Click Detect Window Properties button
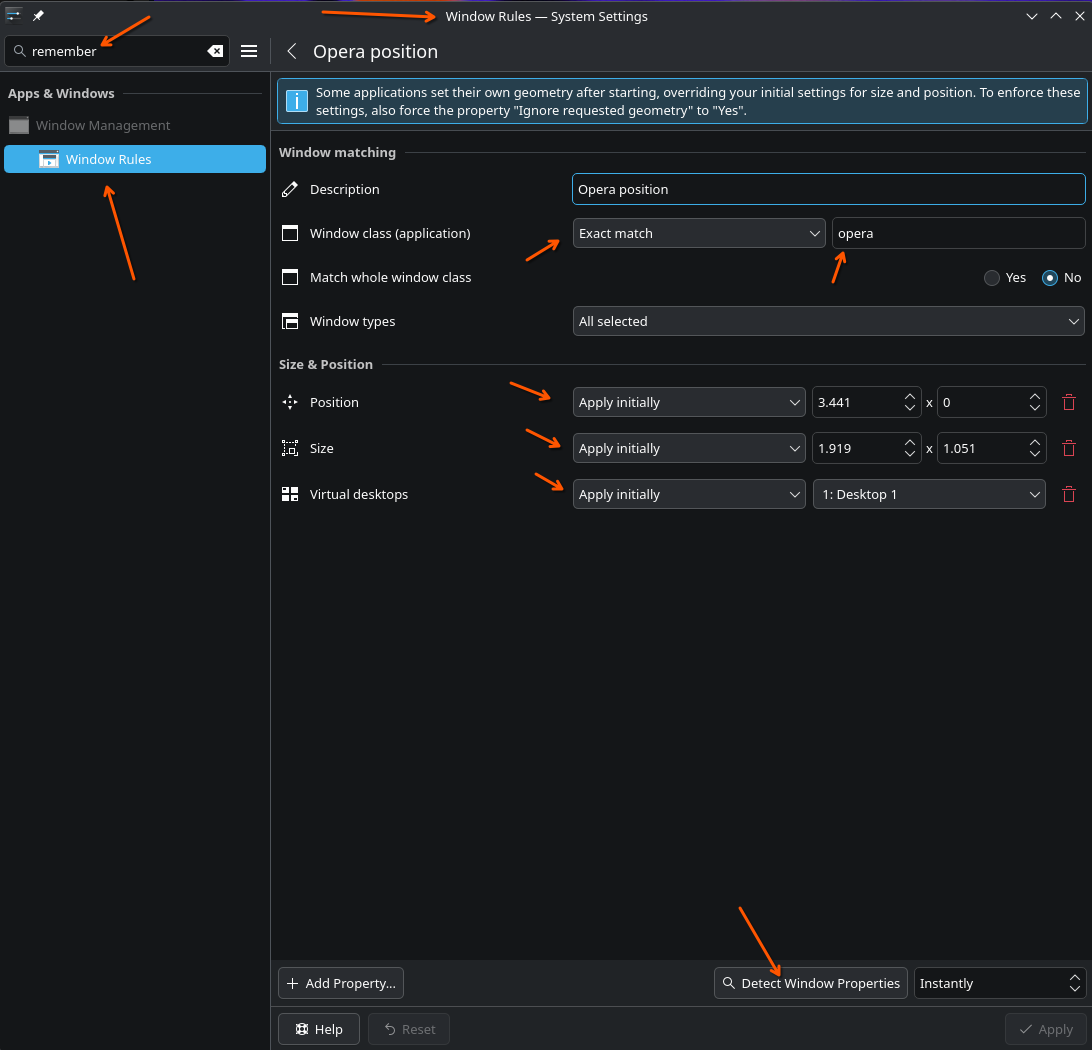The height and width of the screenshot is (1050, 1092). point(810,984)
